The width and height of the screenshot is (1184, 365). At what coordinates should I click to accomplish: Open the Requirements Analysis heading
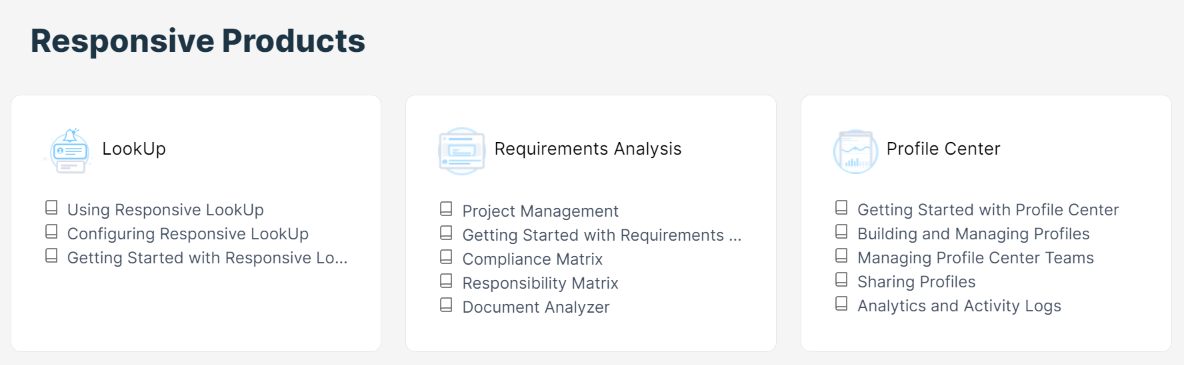pos(587,150)
